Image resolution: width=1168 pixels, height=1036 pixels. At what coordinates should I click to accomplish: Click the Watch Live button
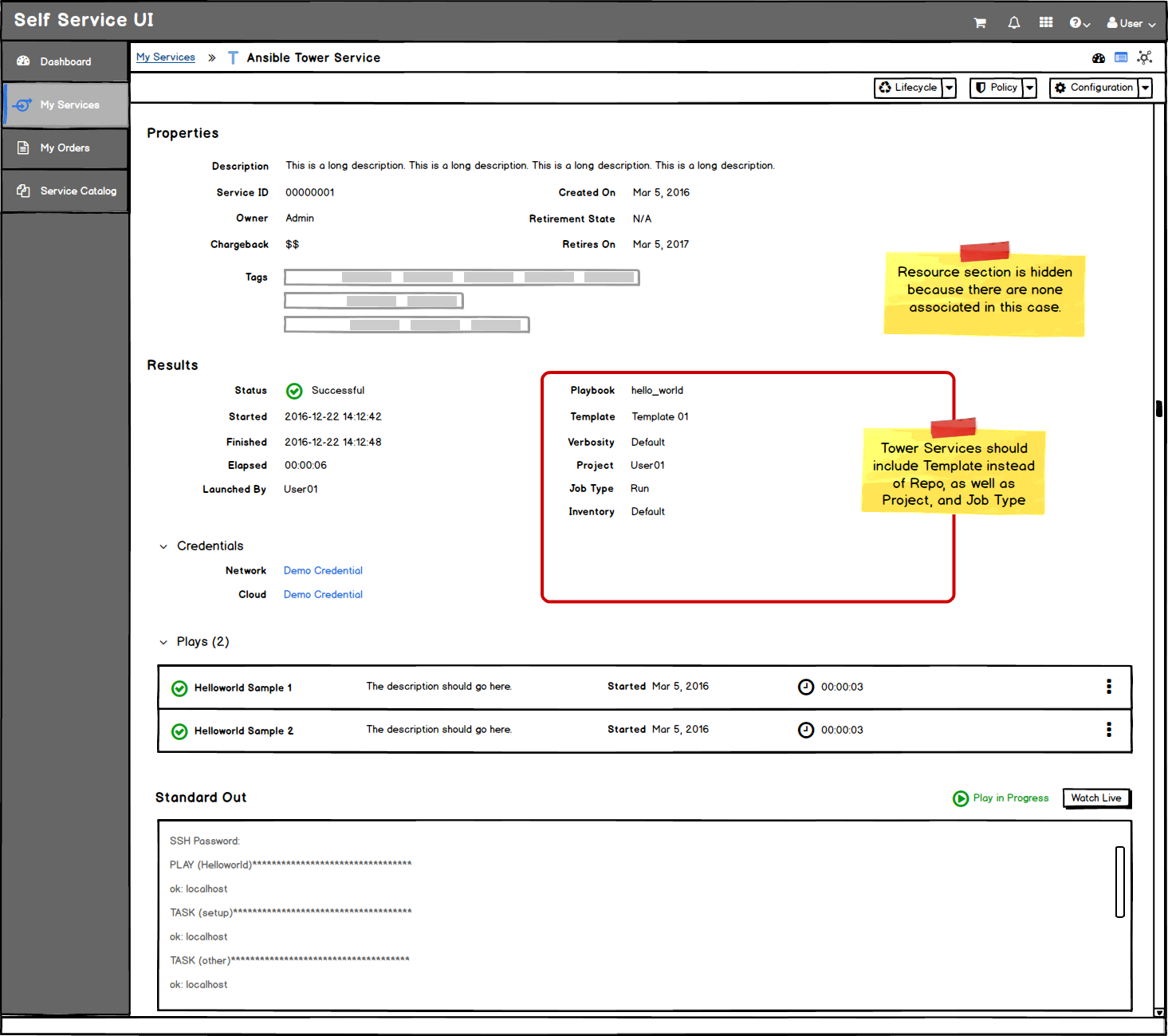tap(1096, 798)
